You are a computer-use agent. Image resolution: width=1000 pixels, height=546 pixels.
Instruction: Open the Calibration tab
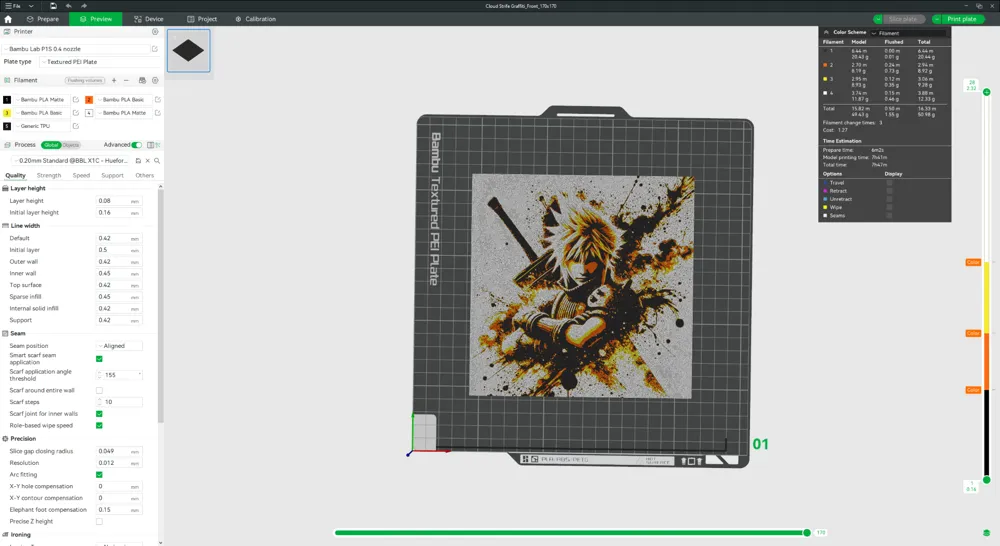pyautogui.click(x=255, y=19)
